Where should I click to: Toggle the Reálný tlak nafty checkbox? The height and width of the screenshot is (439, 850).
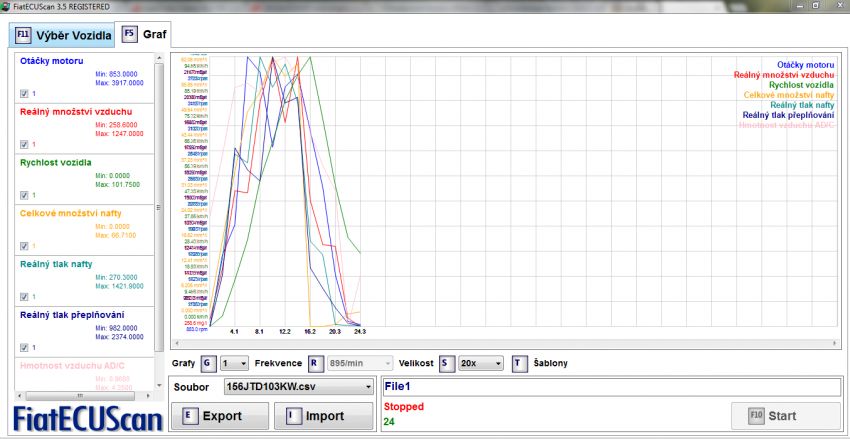[24, 297]
